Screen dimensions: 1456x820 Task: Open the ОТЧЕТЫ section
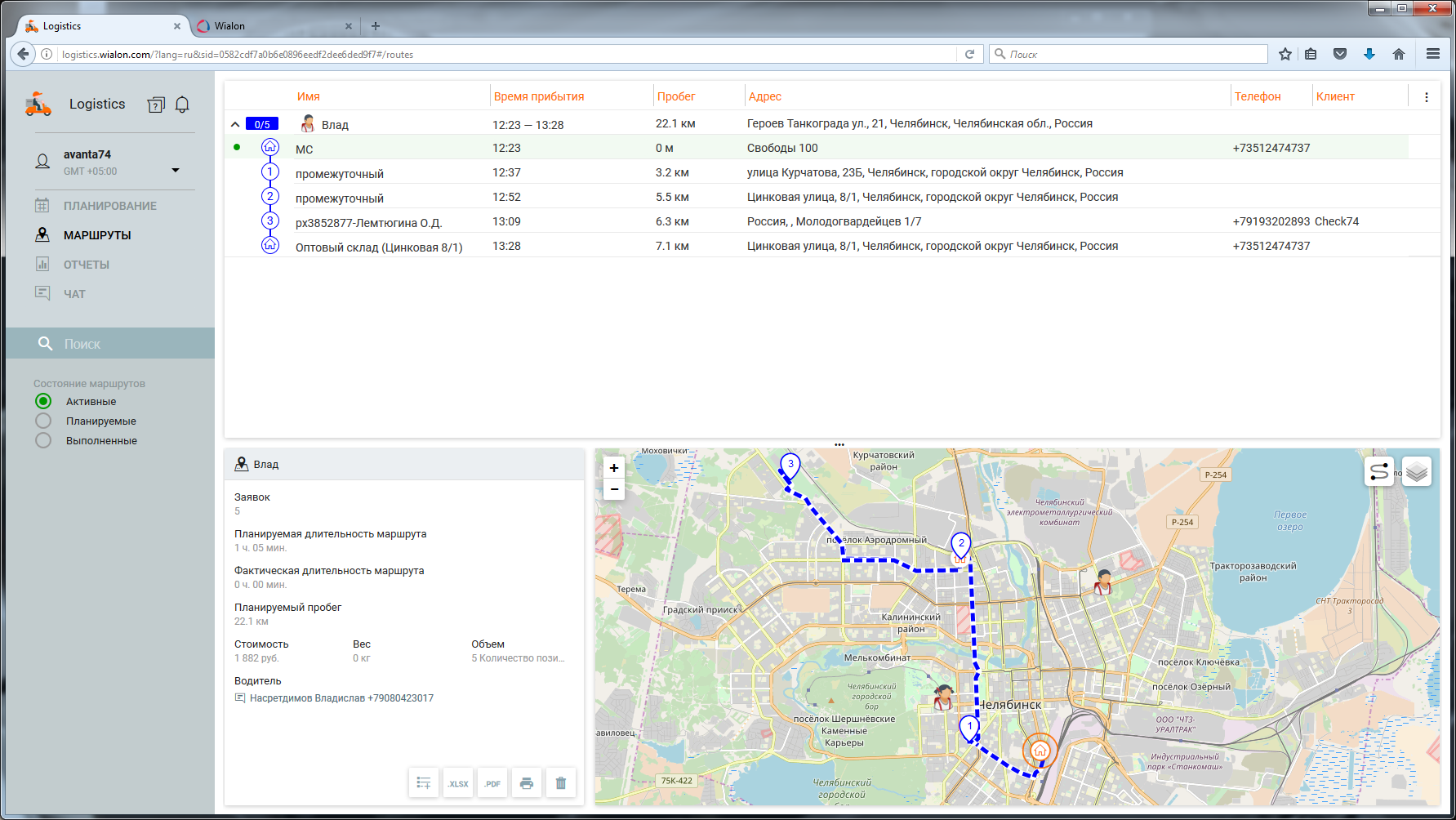[x=86, y=265]
